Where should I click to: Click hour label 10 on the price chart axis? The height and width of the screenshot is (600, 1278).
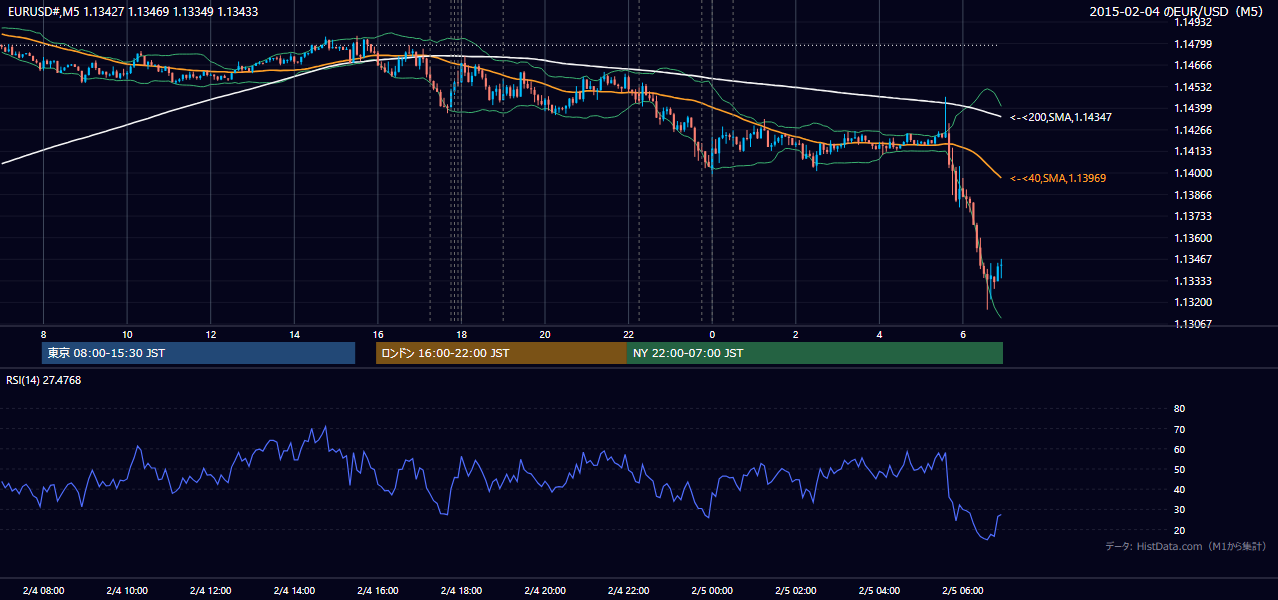click(x=127, y=334)
